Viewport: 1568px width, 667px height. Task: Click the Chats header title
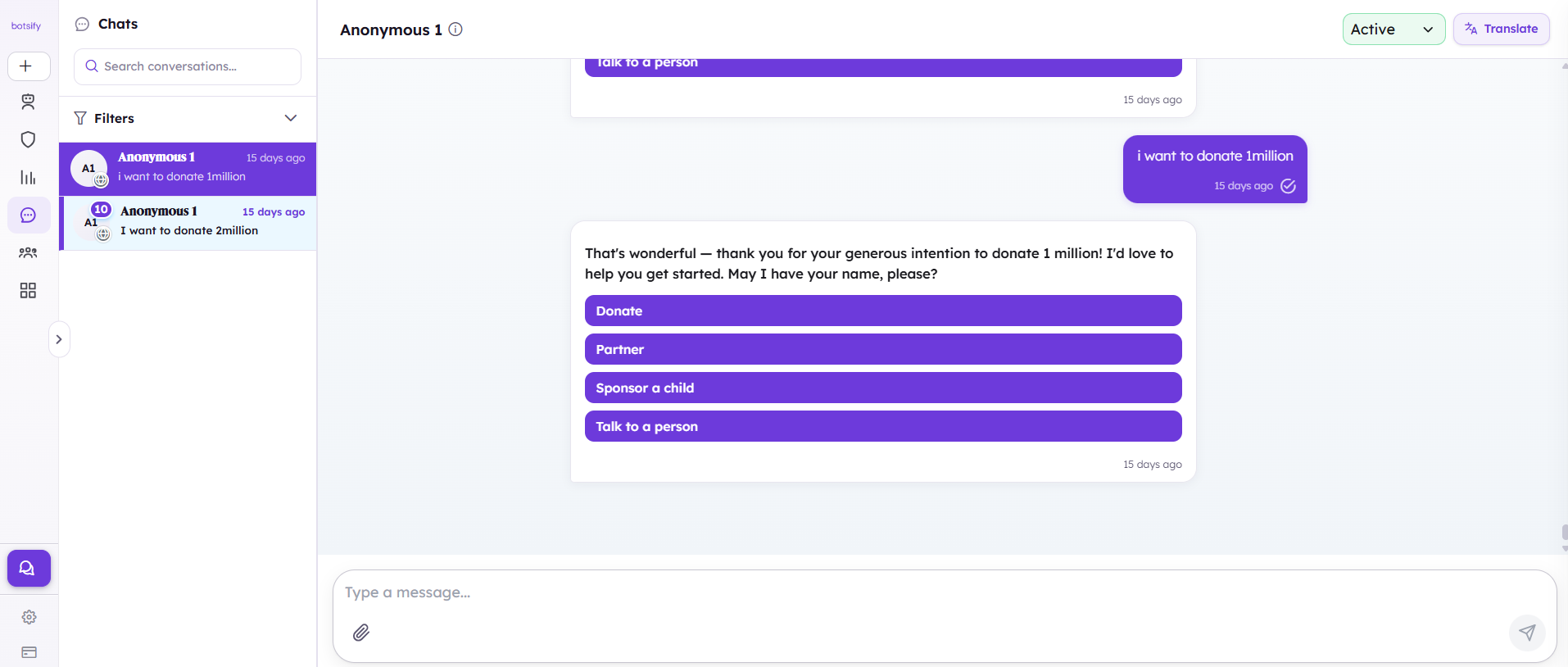click(118, 24)
